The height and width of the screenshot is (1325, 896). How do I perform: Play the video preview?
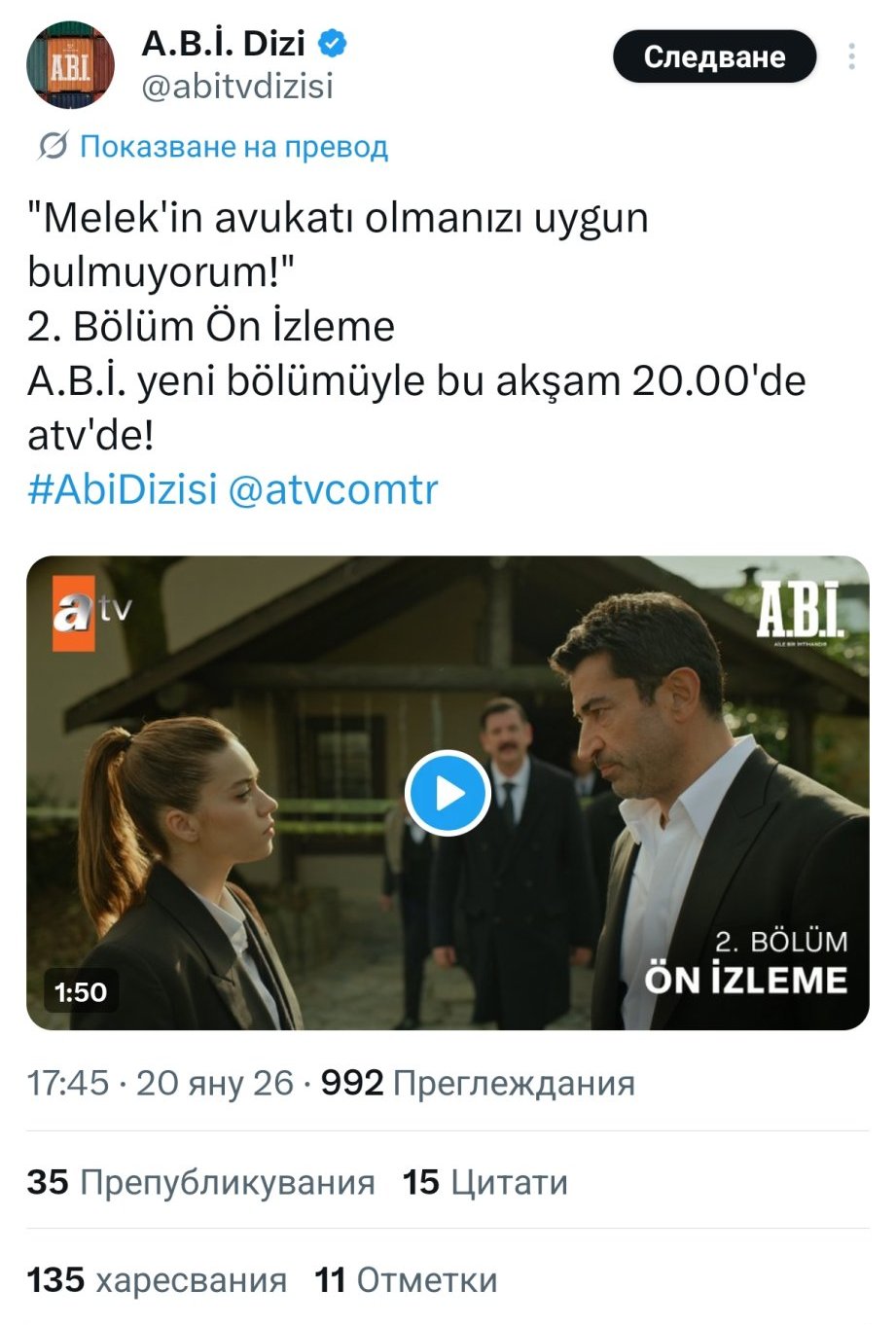[x=448, y=793]
